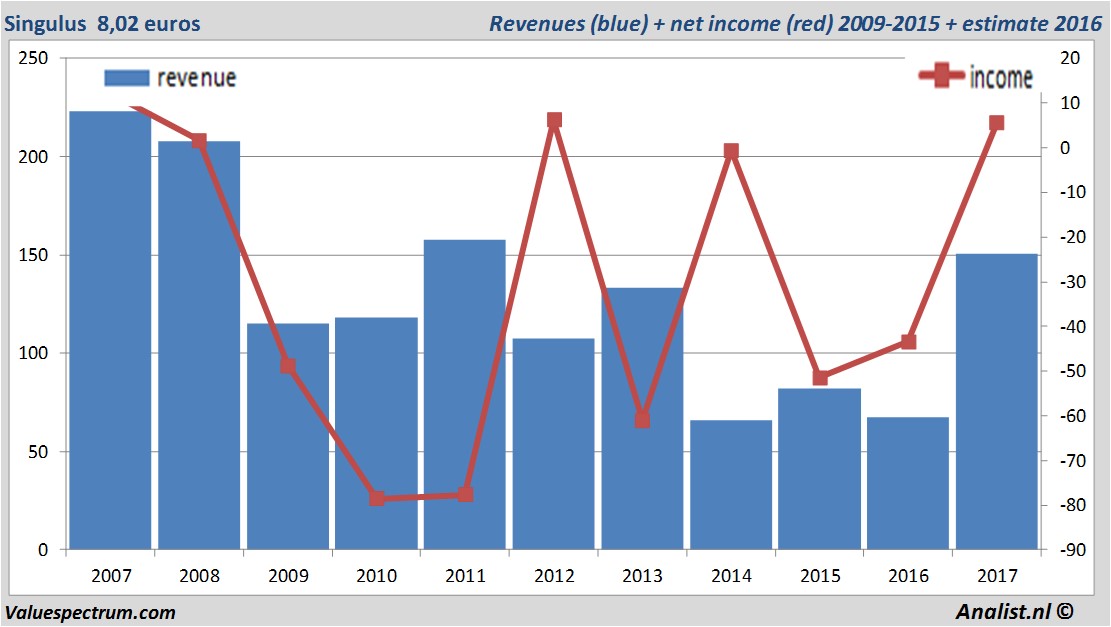Click the red income legend marker

pyautogui.click(x=941, y=75)
